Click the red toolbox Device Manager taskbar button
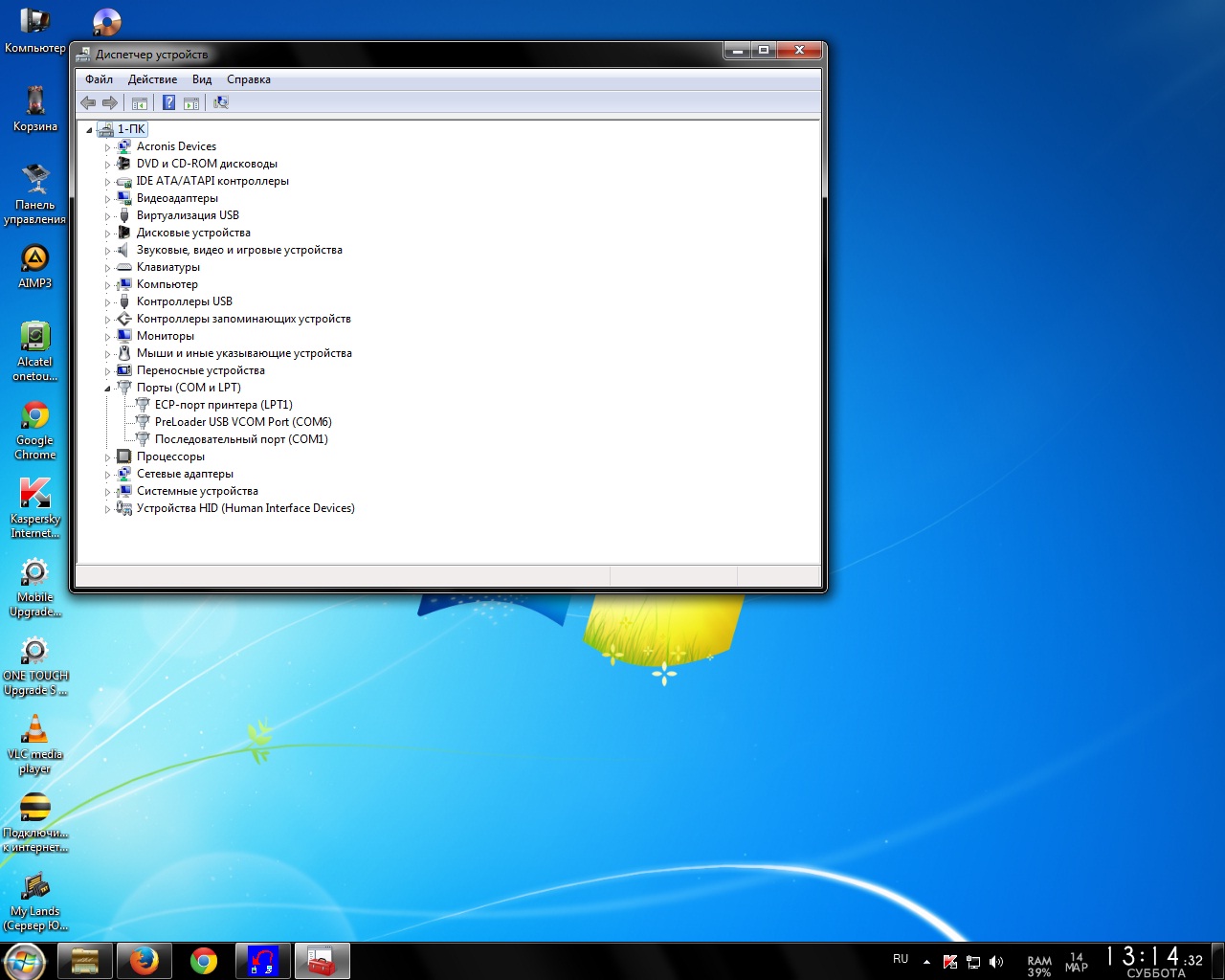 [323, 961]
